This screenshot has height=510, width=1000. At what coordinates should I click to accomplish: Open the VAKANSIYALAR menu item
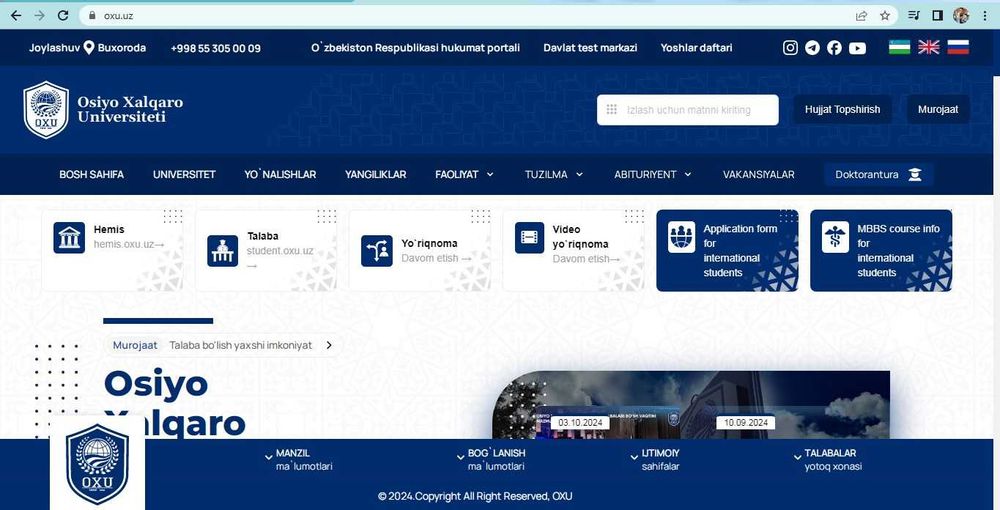[x=758, y=175]
